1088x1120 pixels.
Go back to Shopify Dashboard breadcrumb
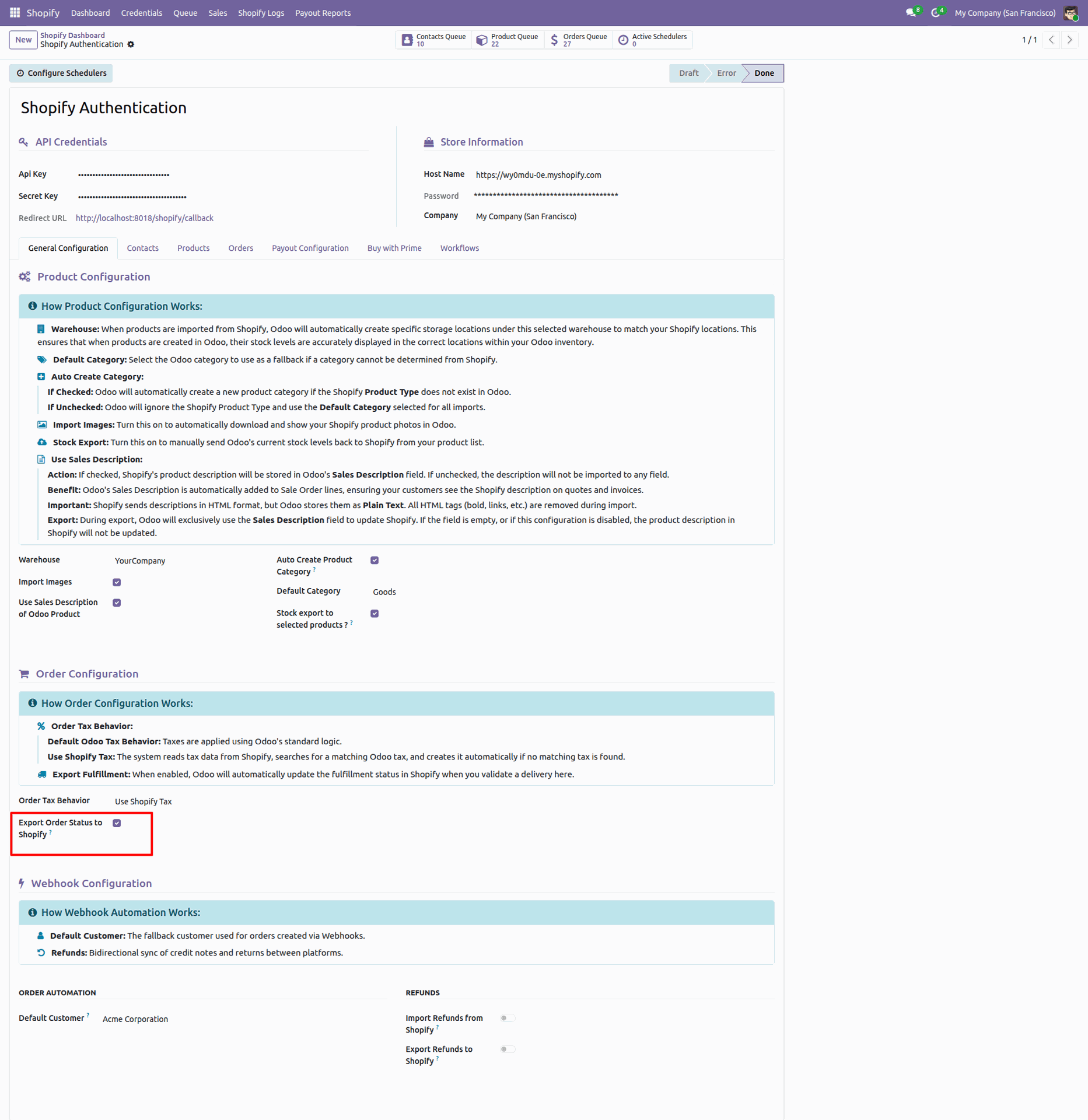click(73, 36)
